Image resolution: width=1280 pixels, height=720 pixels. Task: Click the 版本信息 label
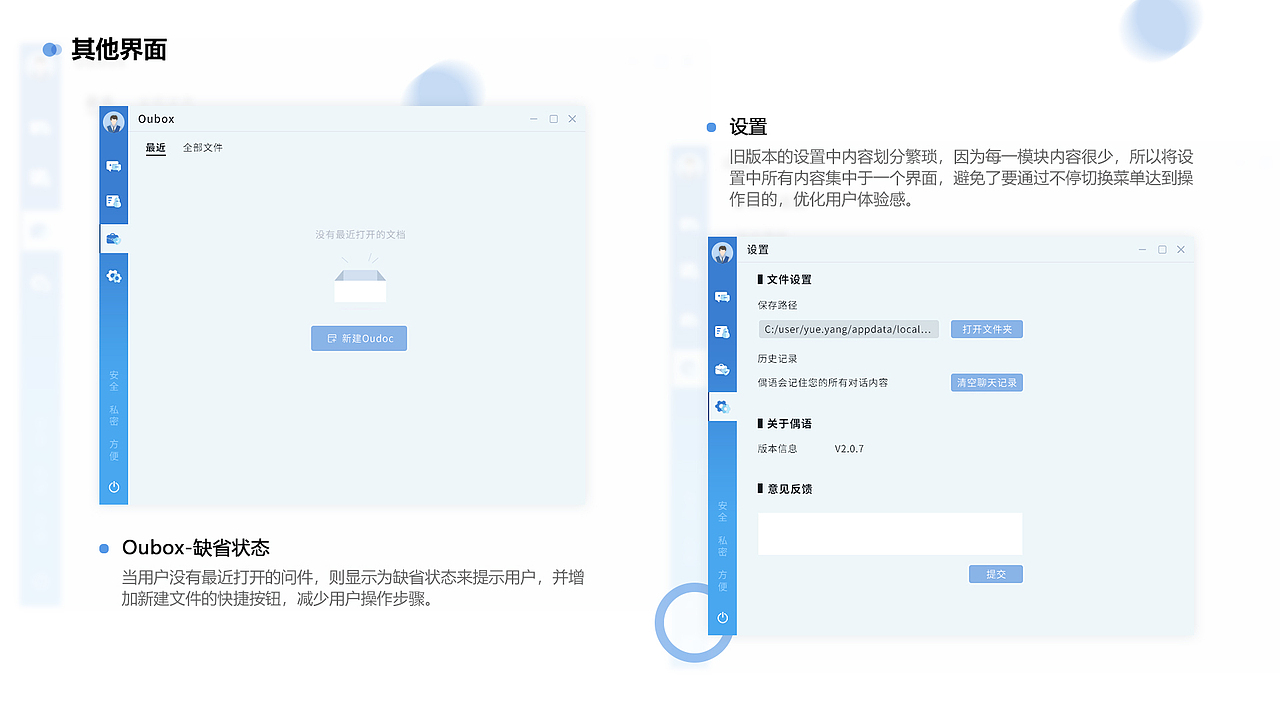point(778,449)
